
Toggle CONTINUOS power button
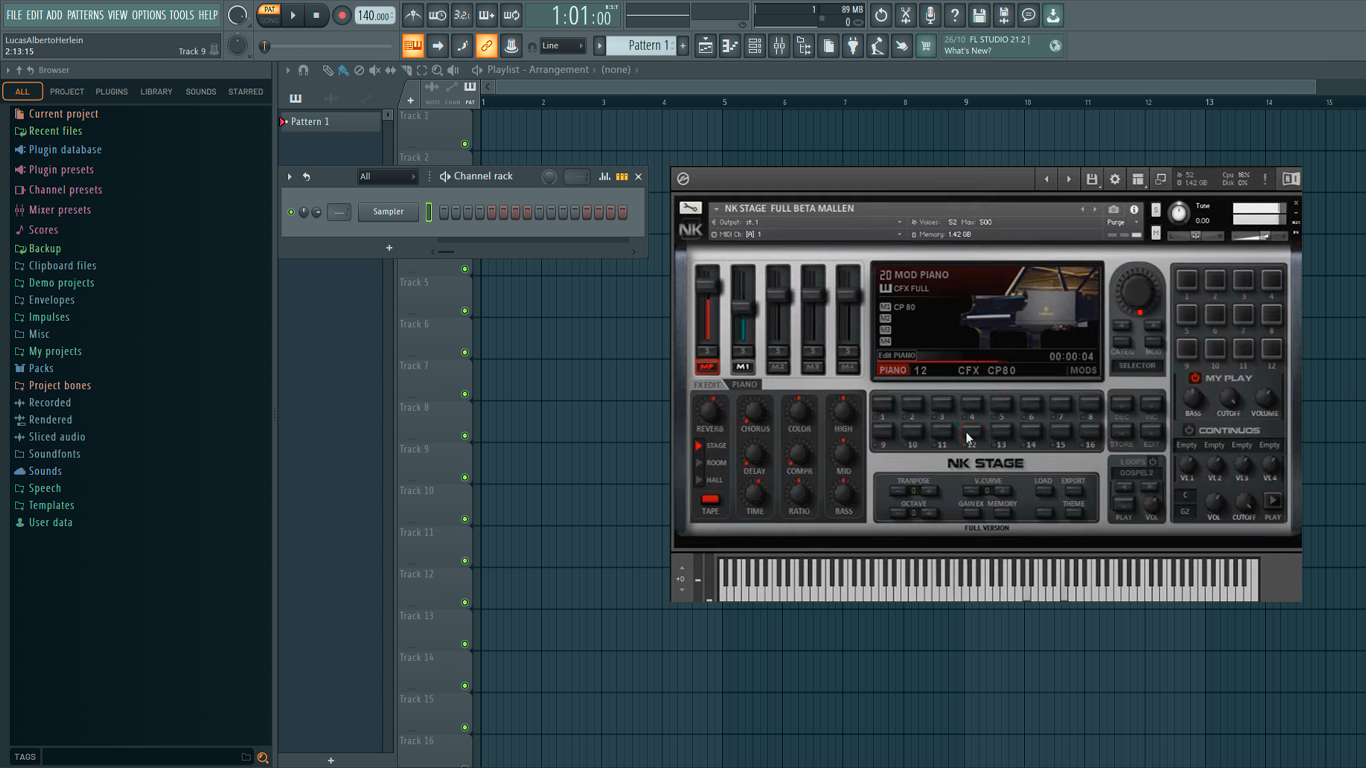click(x=1188, y=430)
